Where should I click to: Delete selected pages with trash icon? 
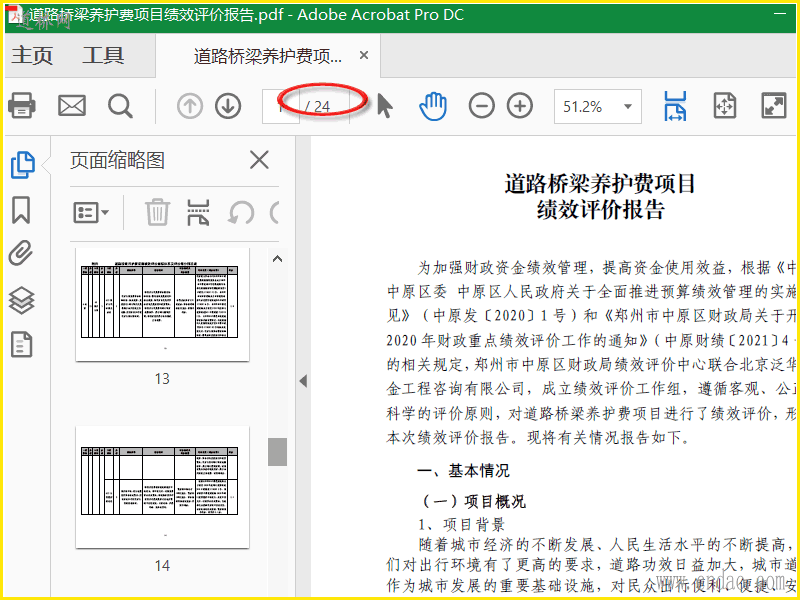[x=157, y=212]
